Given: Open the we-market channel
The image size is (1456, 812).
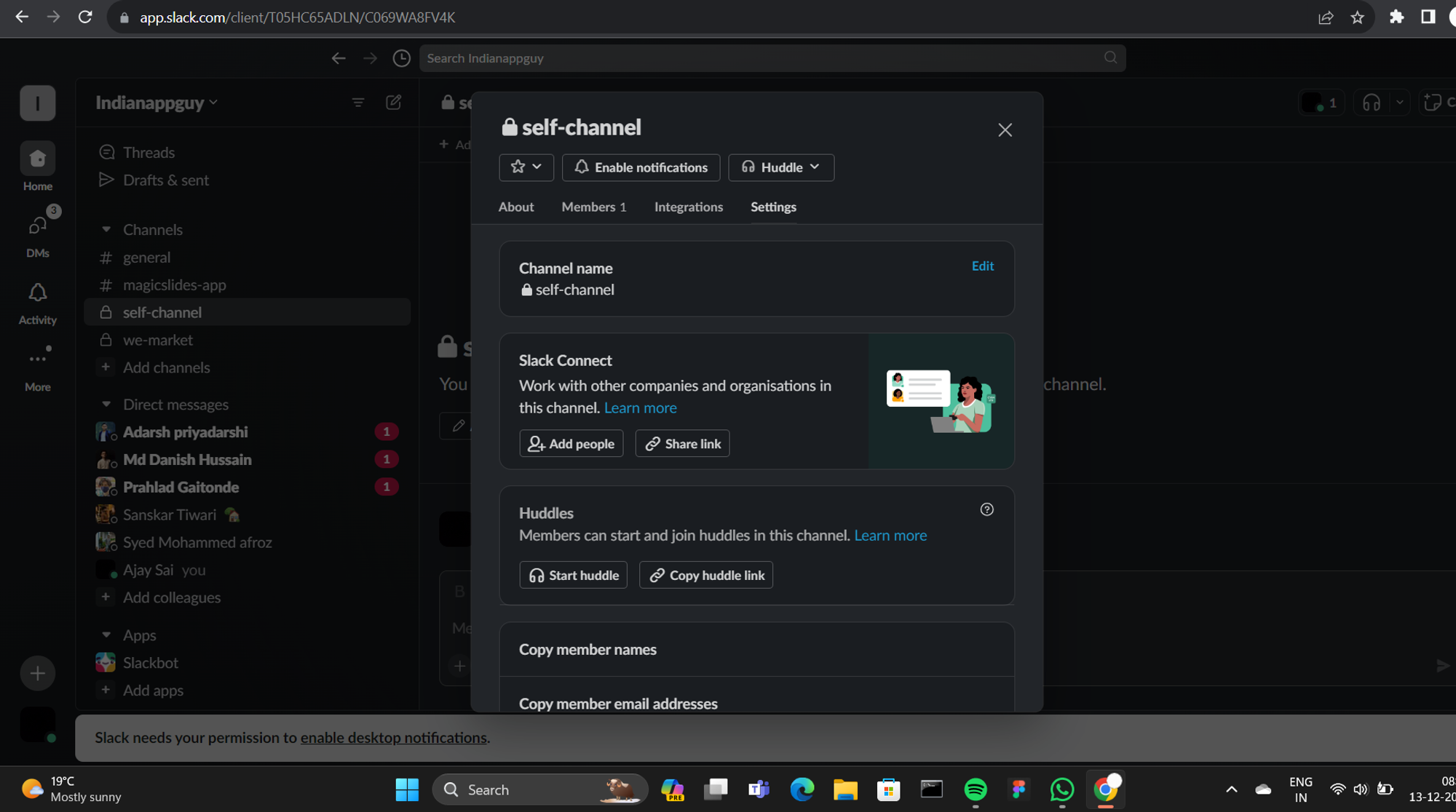Looking at the screenshot, I should click(x=247, y=340).
